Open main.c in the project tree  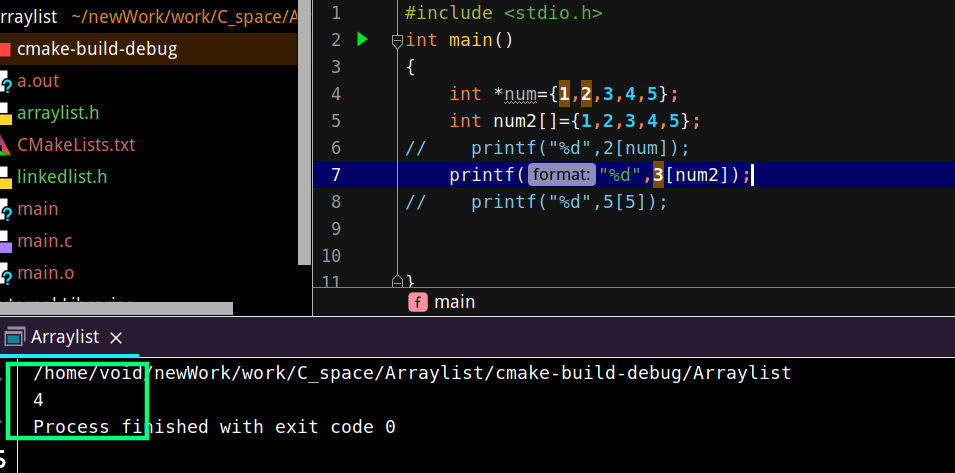(x=44, y=241)
